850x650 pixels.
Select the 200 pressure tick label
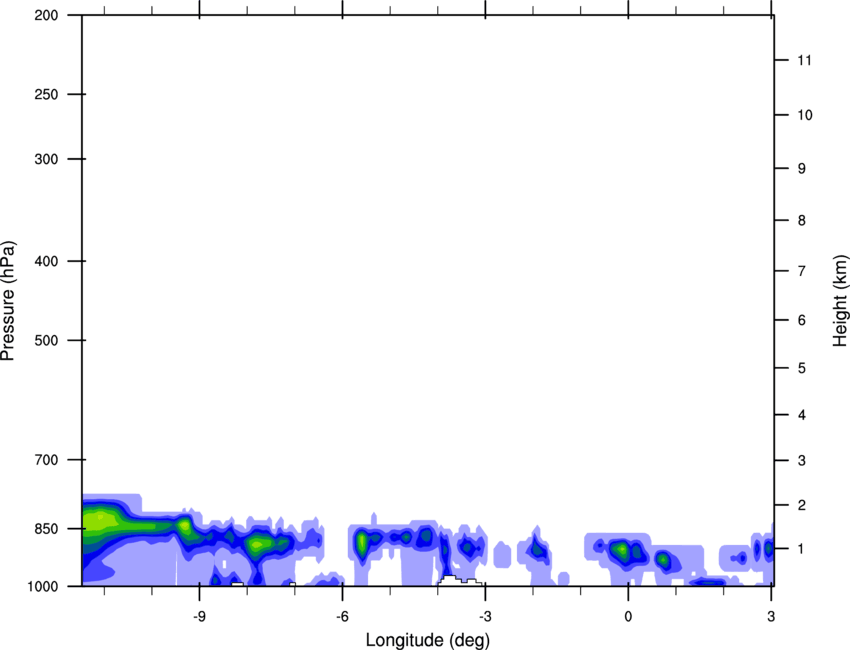(x=46, y=15)
